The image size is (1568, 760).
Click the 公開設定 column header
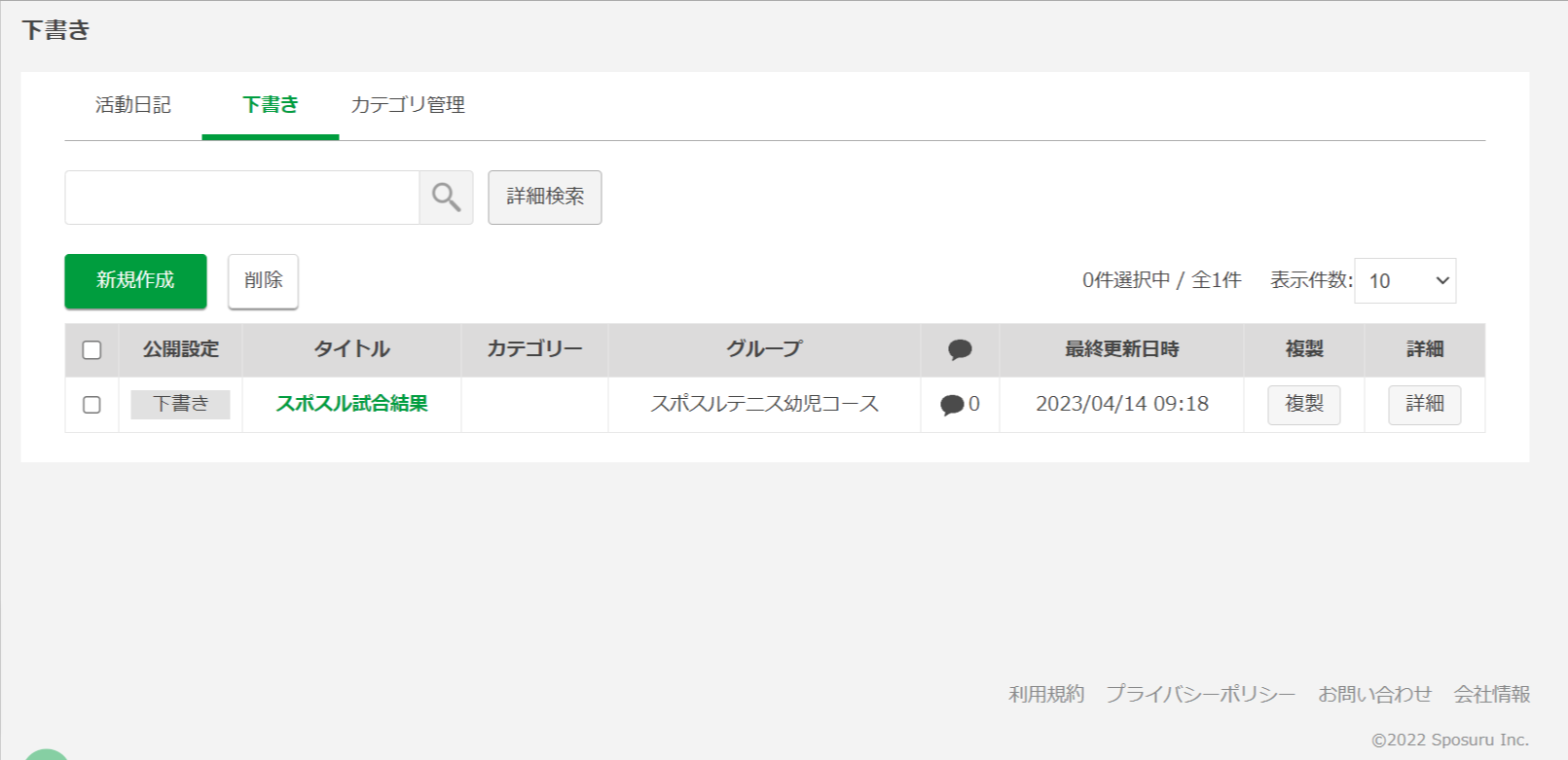click(181, 349)
